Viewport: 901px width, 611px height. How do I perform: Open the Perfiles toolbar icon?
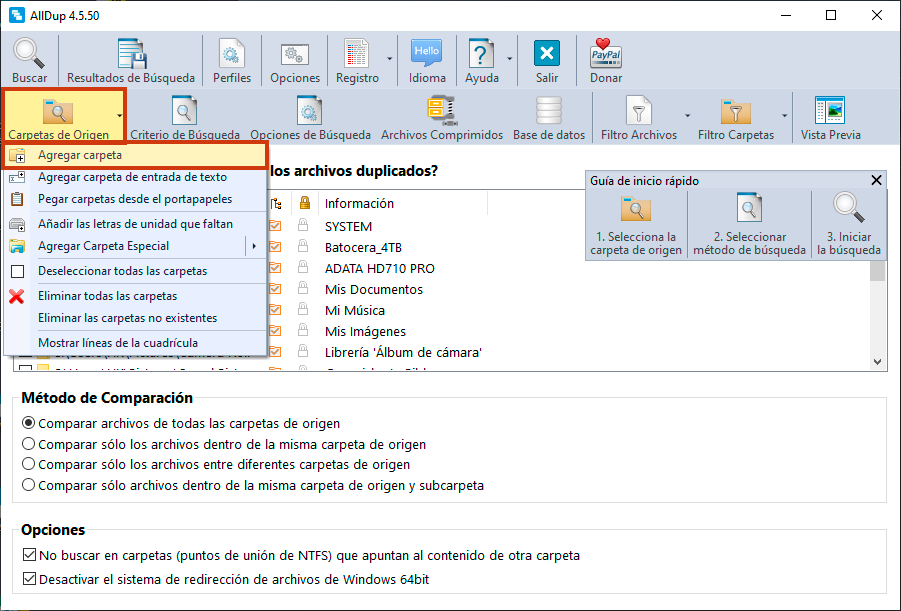click(x=232, y=53)
